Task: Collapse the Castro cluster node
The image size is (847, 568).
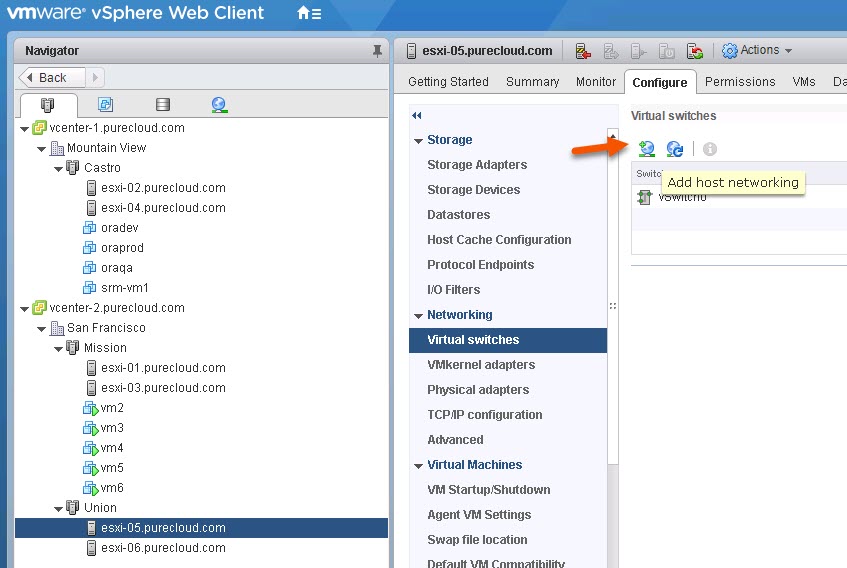Action: 58,168
